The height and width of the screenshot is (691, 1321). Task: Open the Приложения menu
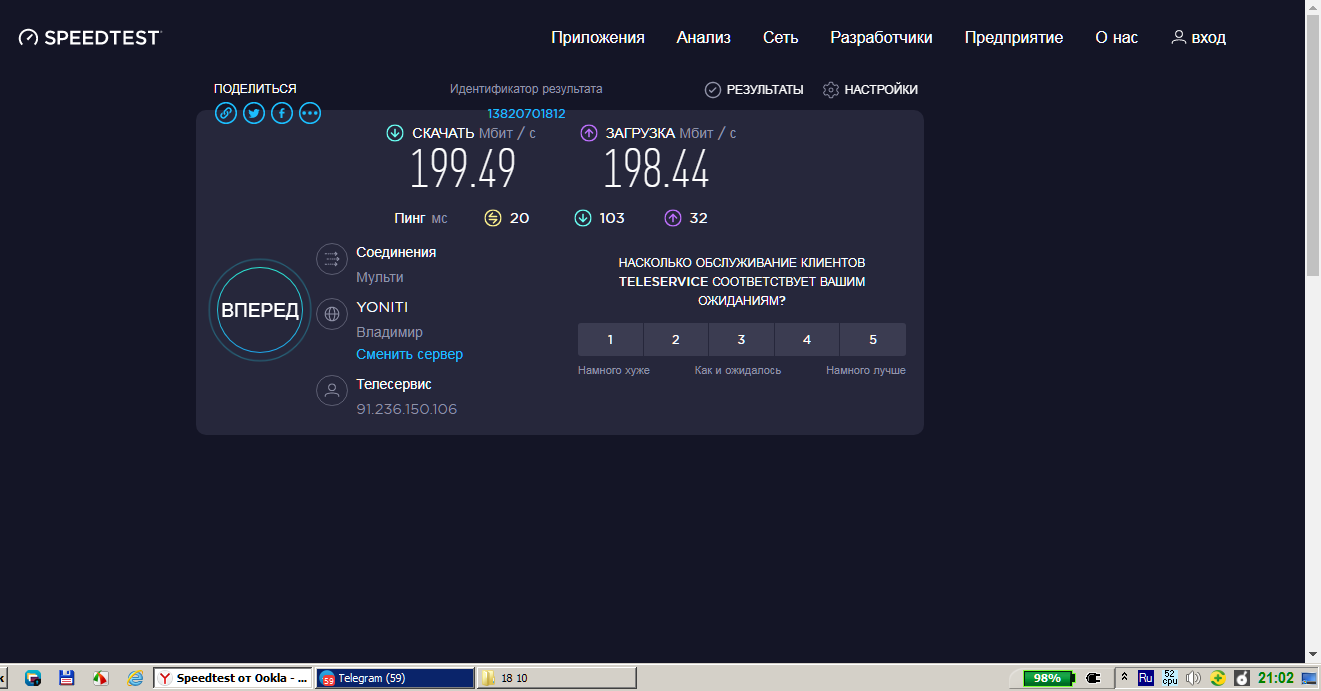pyautogui.click(x=597, y=38)
